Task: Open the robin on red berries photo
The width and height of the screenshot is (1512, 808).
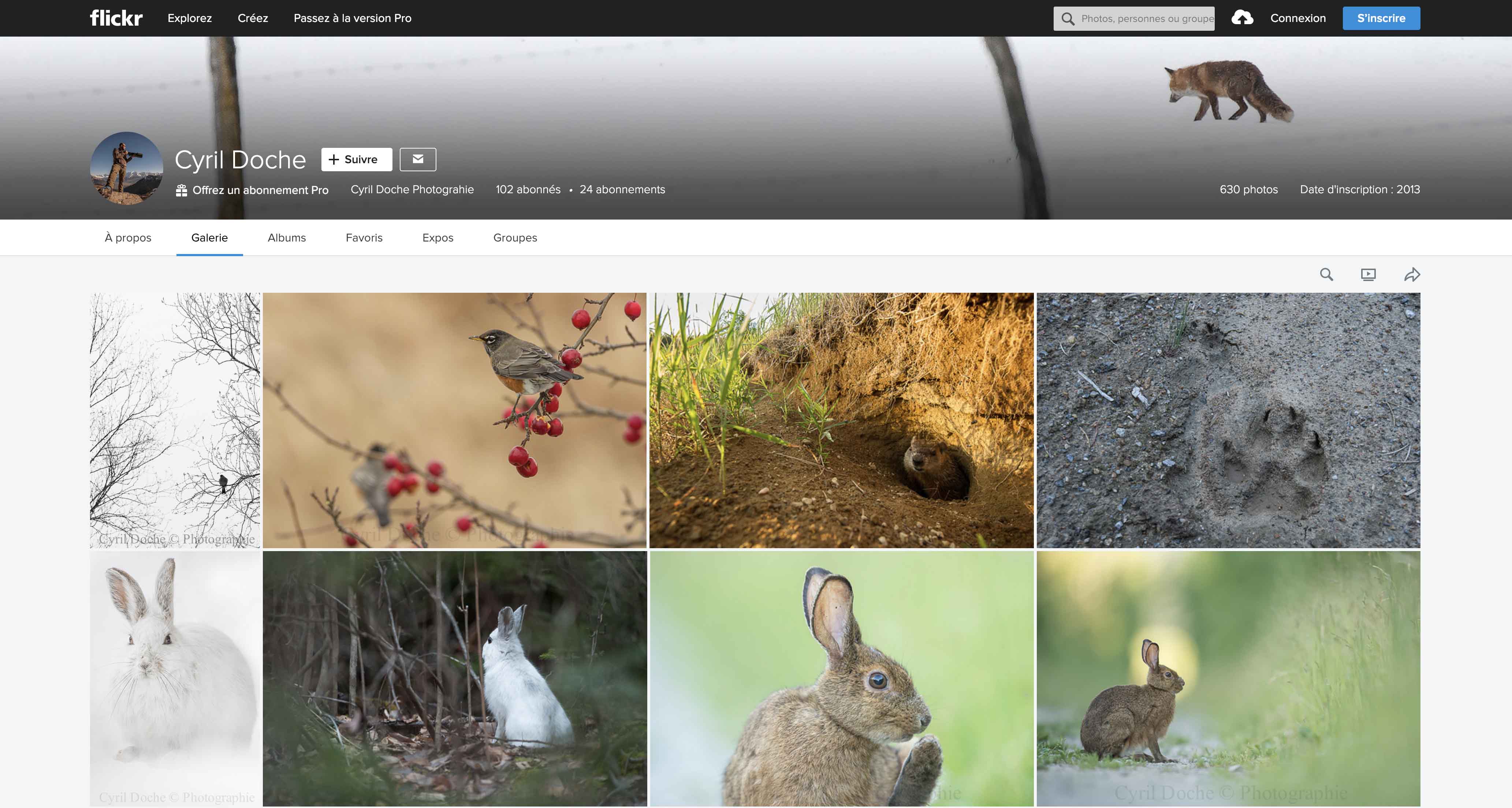Action: pyautogui.click(x=454, y=420)
